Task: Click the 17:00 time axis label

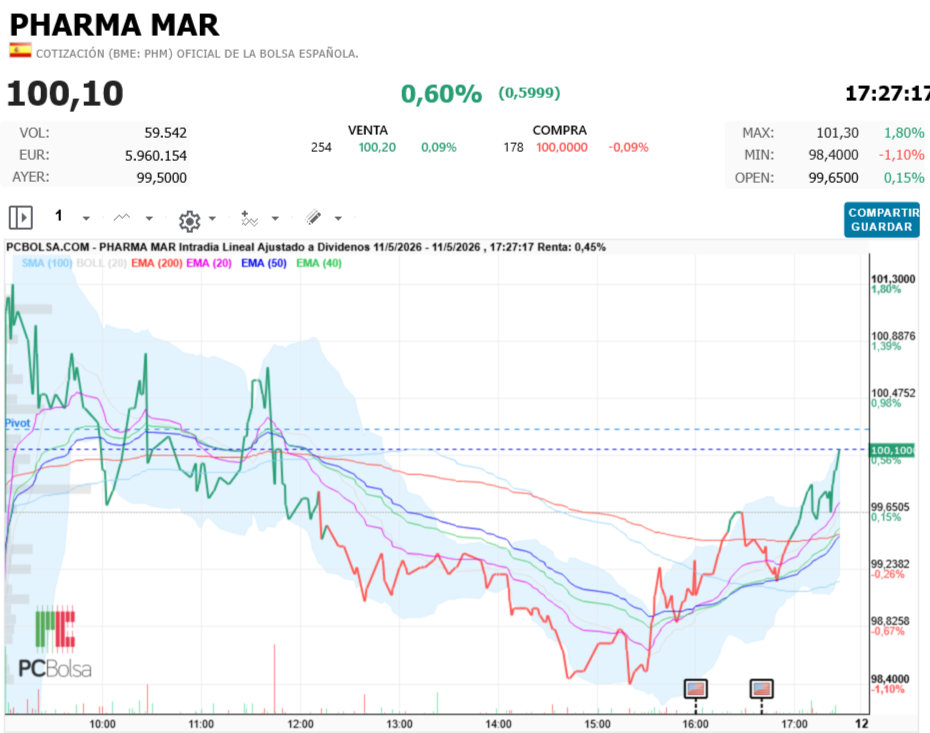Action: (x=794, y=724)
